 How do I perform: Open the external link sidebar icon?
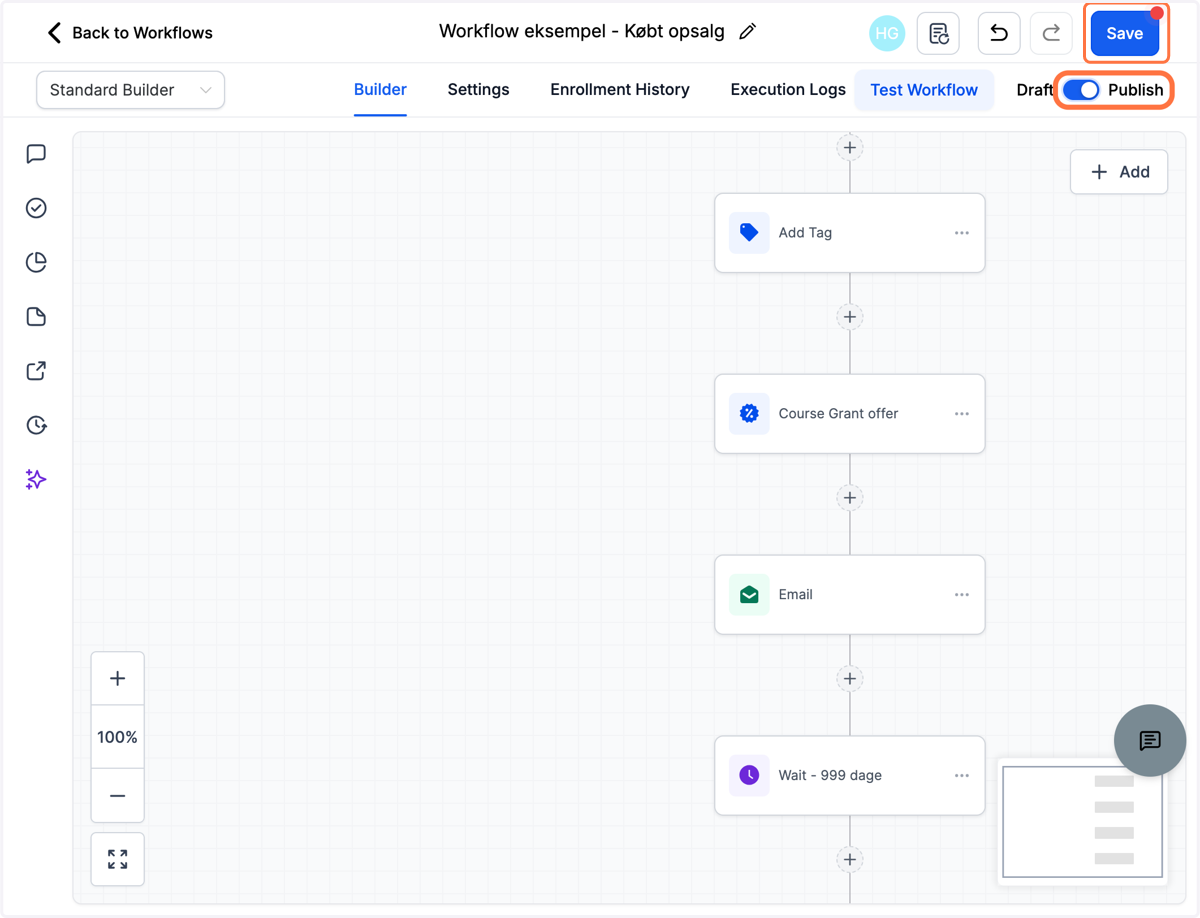36,371
